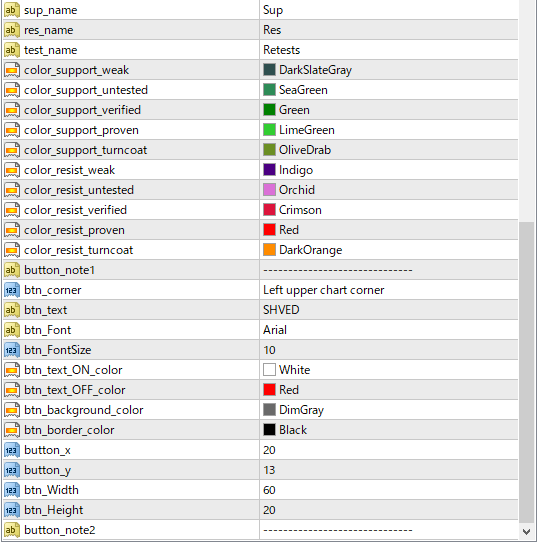This screenshot has height=546, width=537.
Task: Click the string icon beside btn_text
Action: pos(11,310)
